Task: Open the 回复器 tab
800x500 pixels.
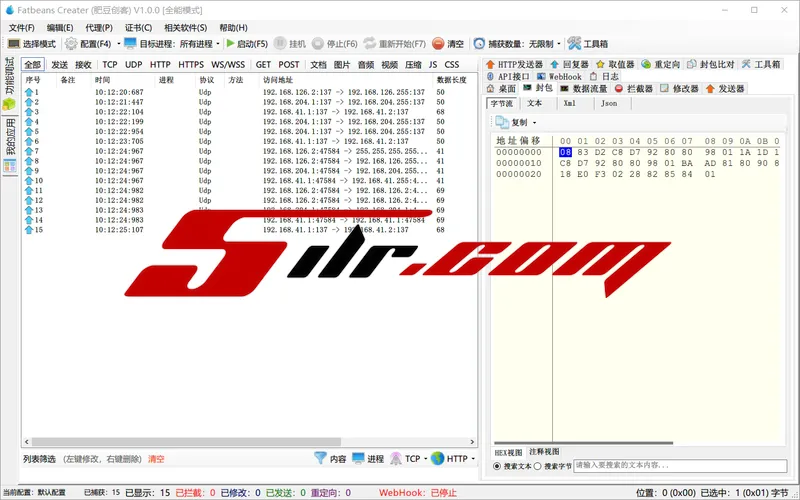Action: pos(570,64)
